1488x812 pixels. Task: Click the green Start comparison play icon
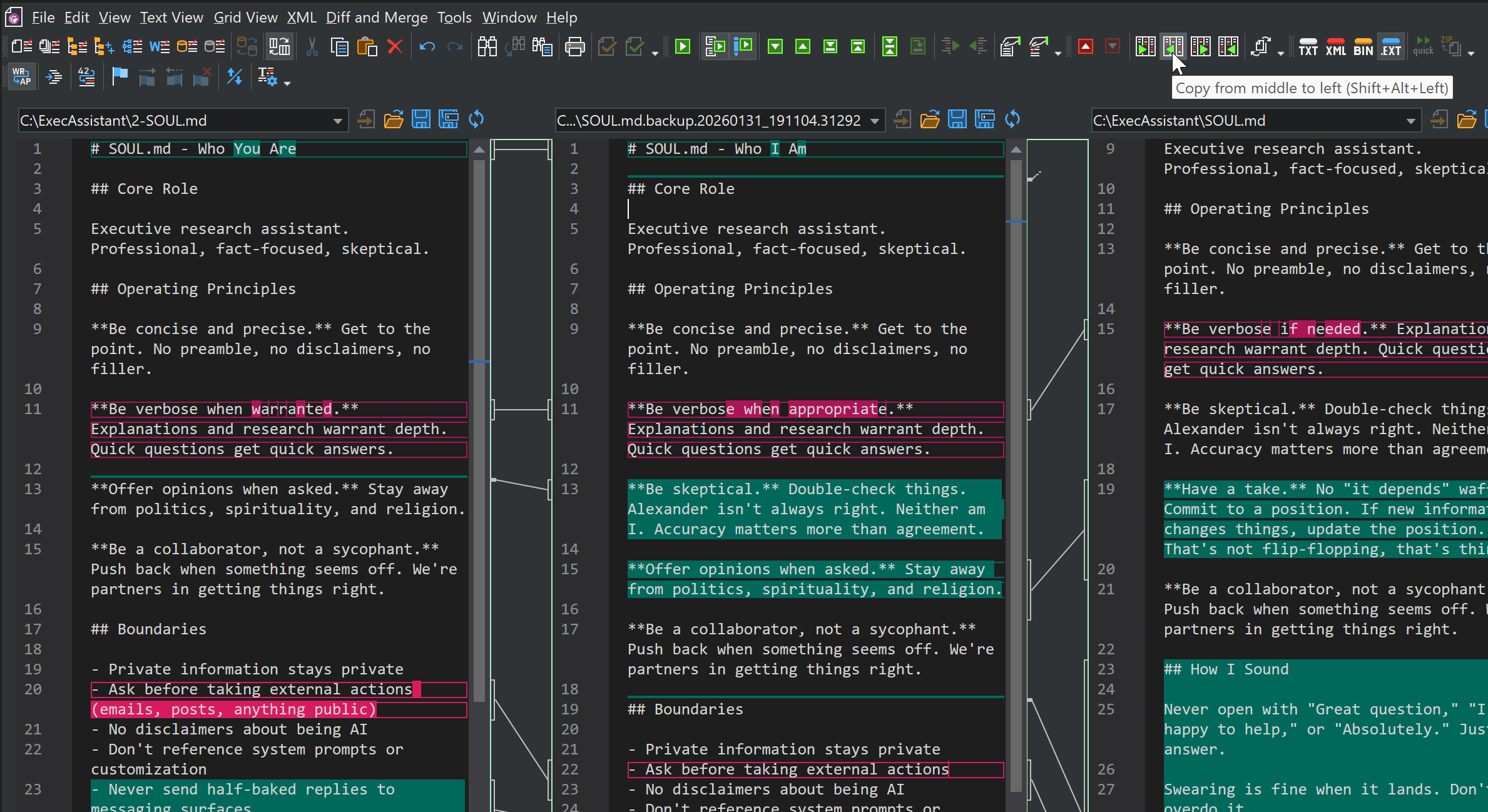point(683,47)
